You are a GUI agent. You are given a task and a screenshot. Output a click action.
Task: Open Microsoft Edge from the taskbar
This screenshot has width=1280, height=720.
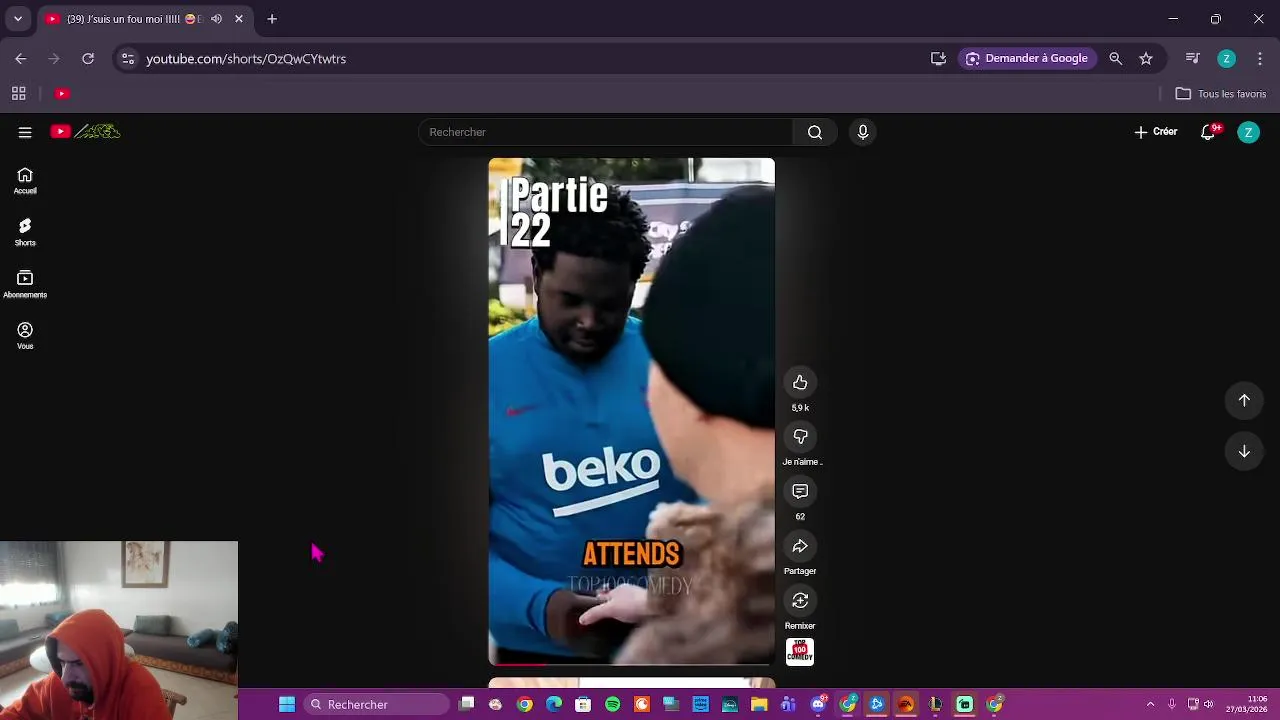[x=554, y=705]
